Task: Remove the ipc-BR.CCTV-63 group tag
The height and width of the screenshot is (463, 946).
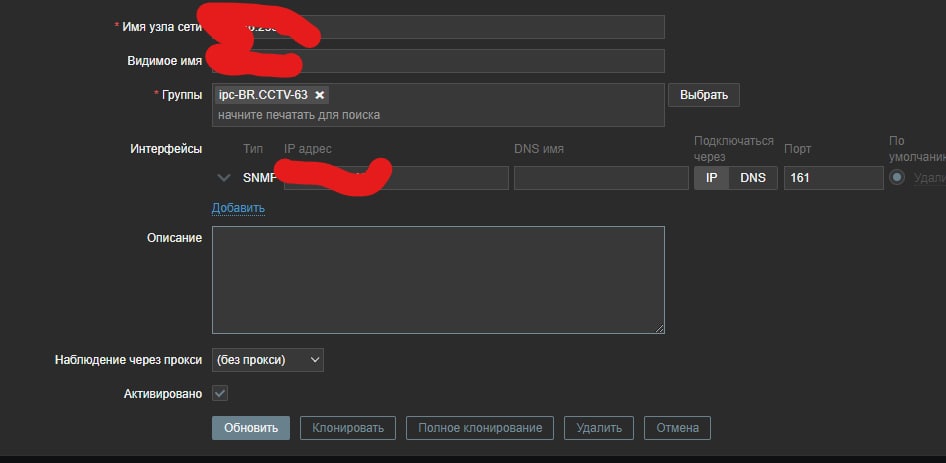Action: (x=320, y=95)
